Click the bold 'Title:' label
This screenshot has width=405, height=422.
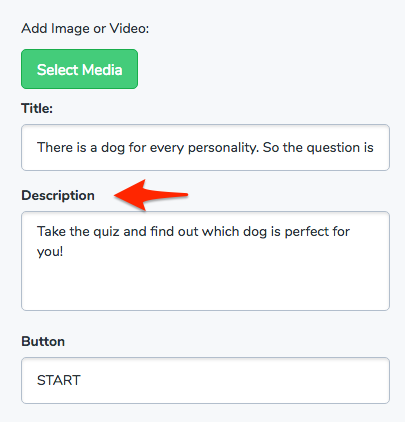(37, 108)
